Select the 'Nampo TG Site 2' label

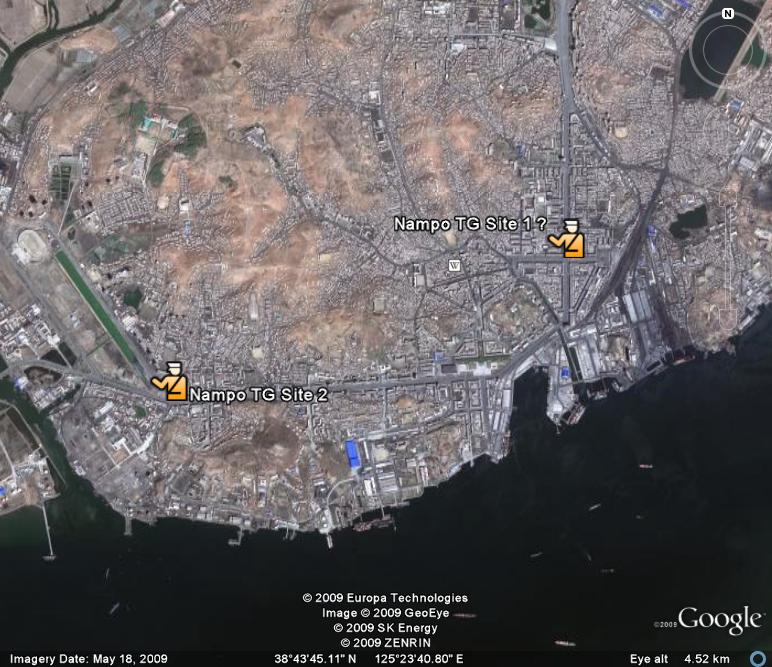coord(258,395)
